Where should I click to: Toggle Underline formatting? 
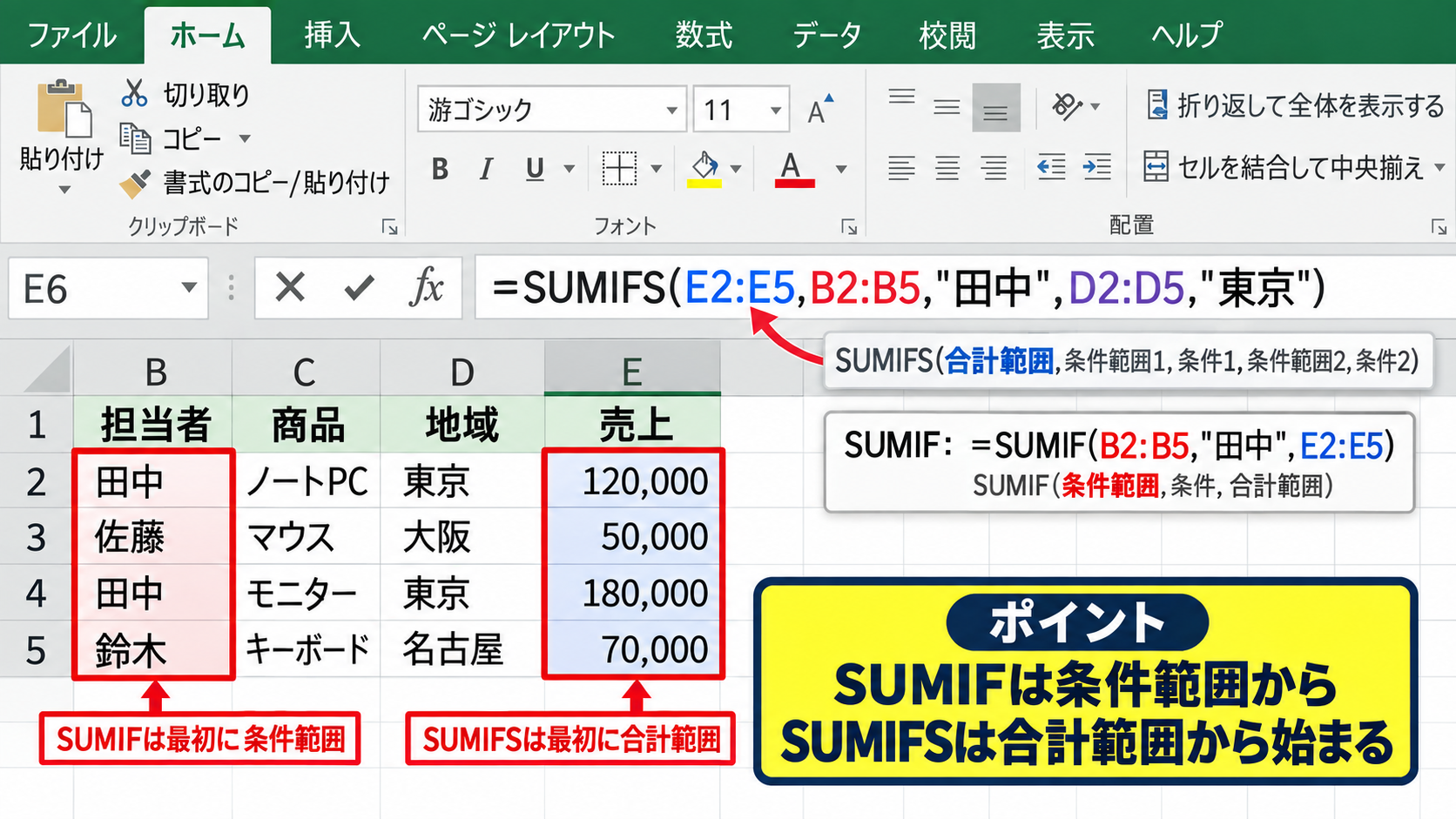pos(535,169)
